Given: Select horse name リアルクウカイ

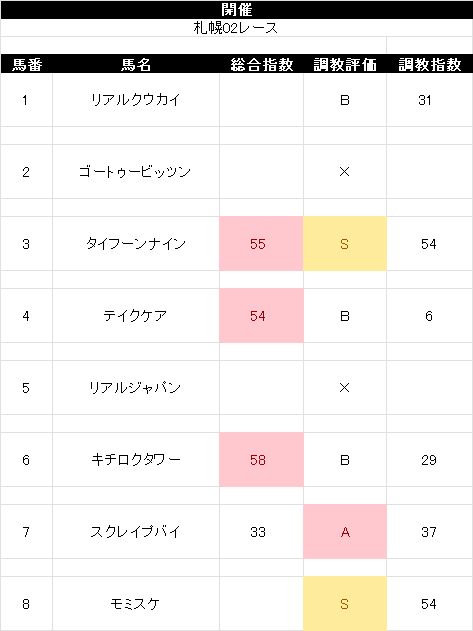Looking at the screenshot, I should [136, 100].
